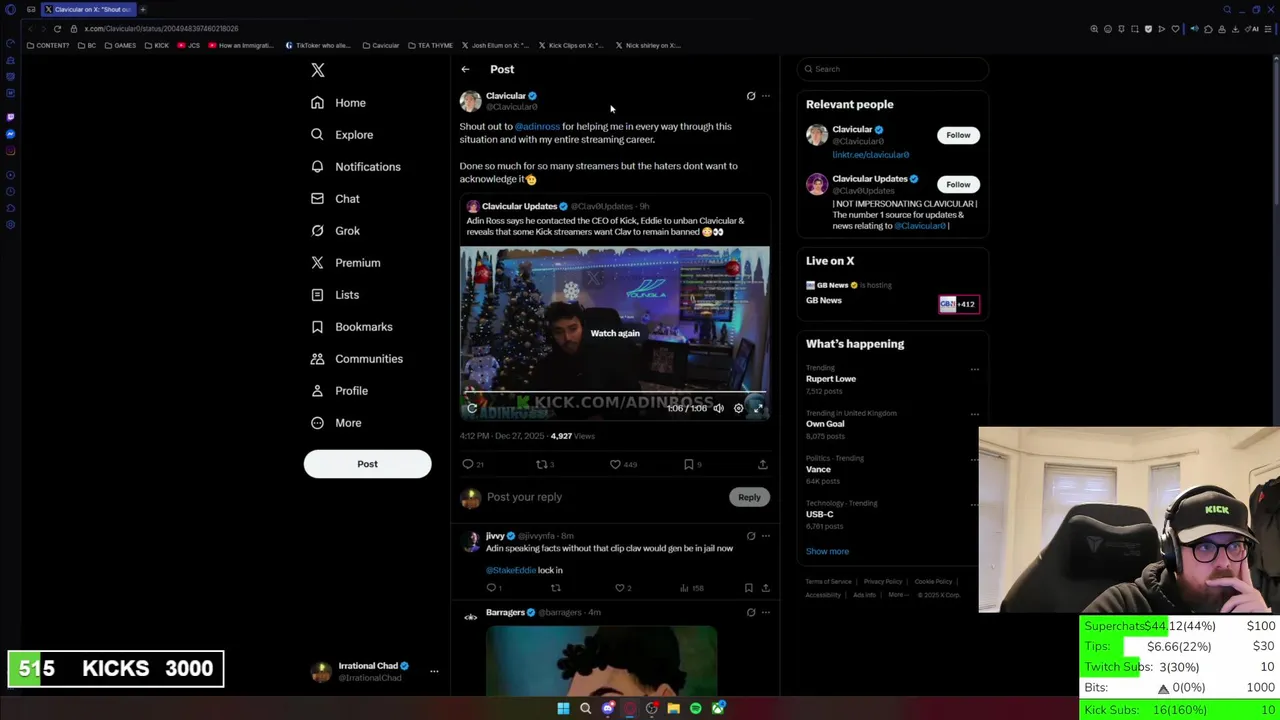Follow Clavicular Updates in Relevant people
1280x720 pixels.
click(958, 184)
